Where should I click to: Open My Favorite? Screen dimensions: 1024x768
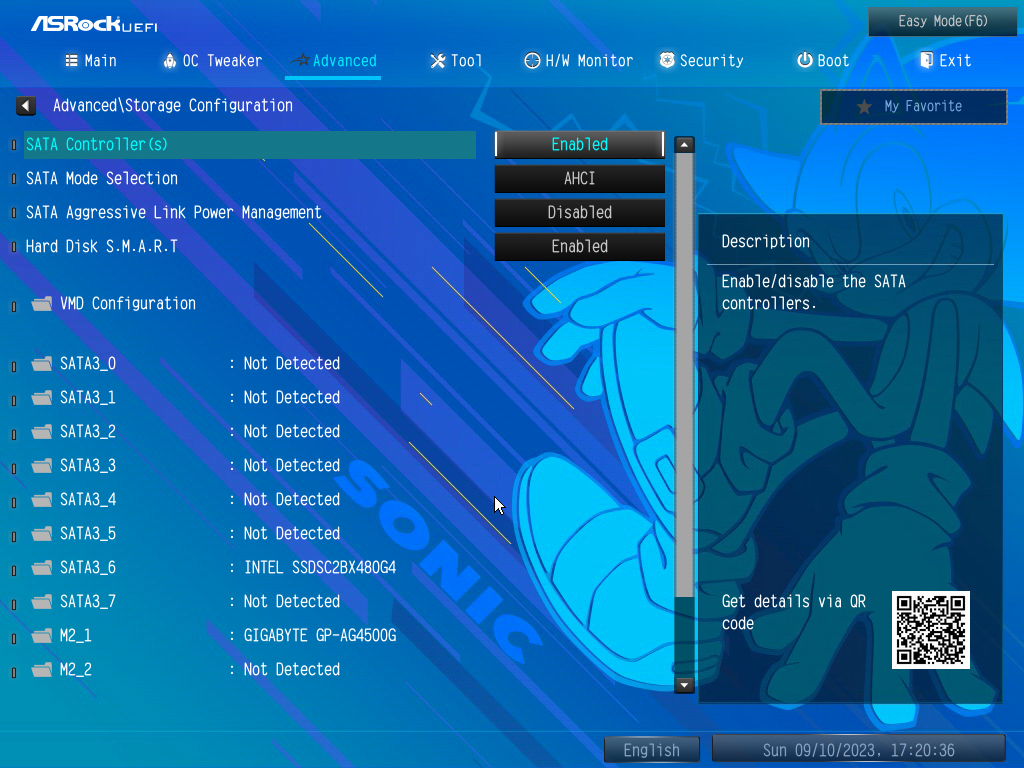pos(914,106)
